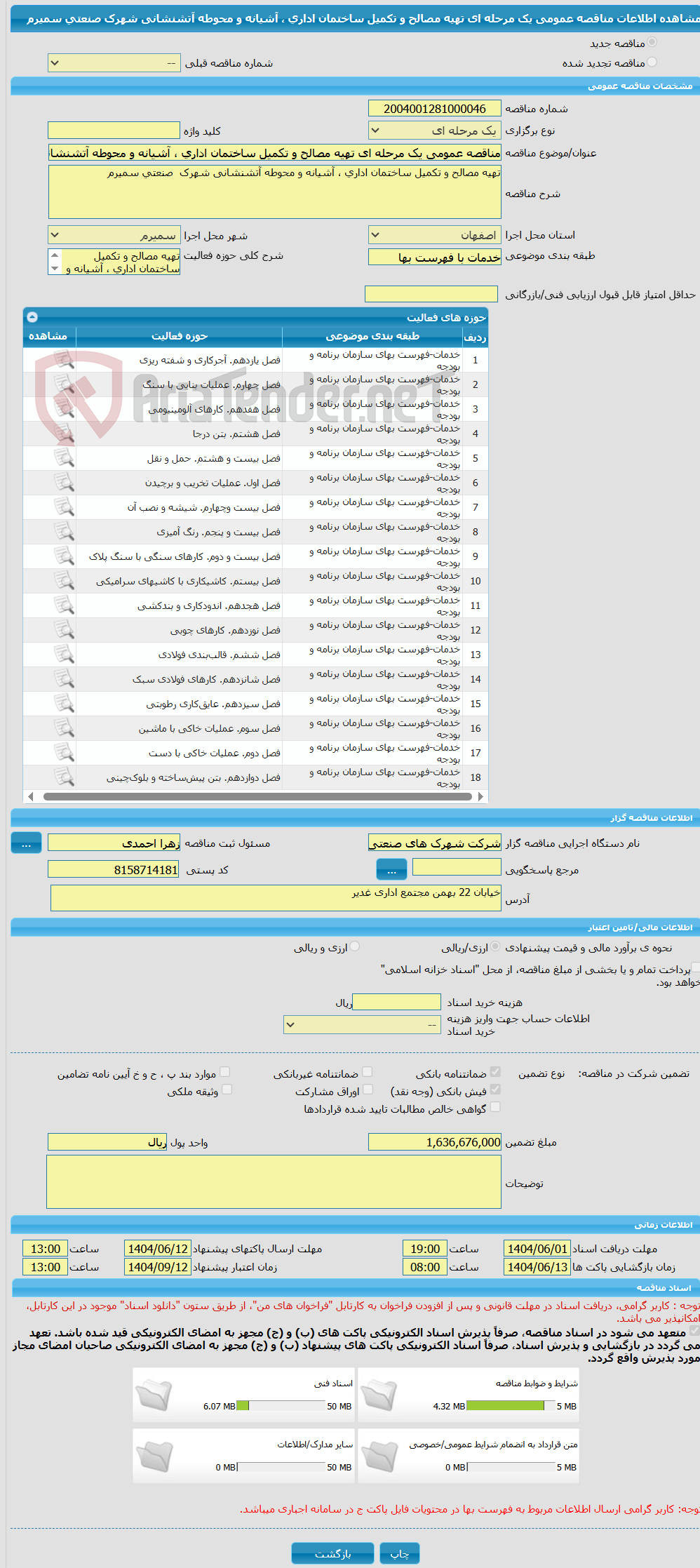The height and width of the screenshot is (1568, 700).
Task: Open the شماره مناقصه قبلی dropdown
Action: (x=114, y=63)
